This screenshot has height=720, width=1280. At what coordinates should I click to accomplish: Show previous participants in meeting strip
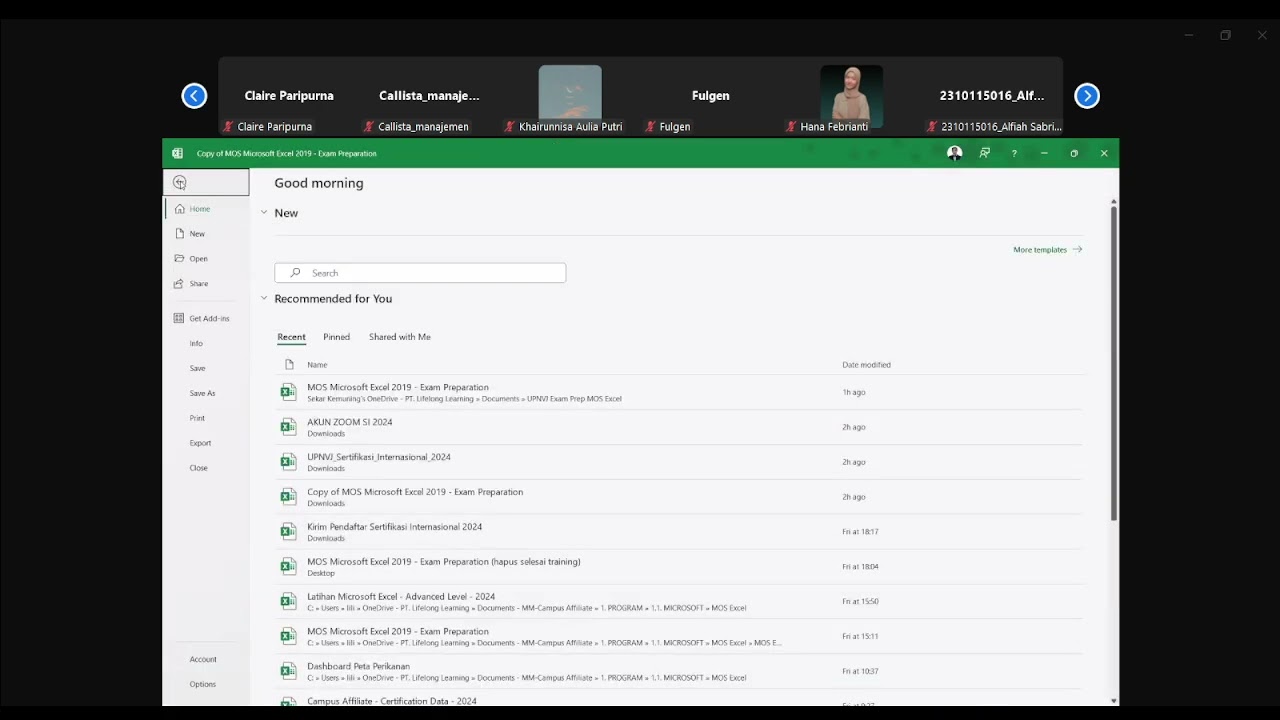coord(194,96)
